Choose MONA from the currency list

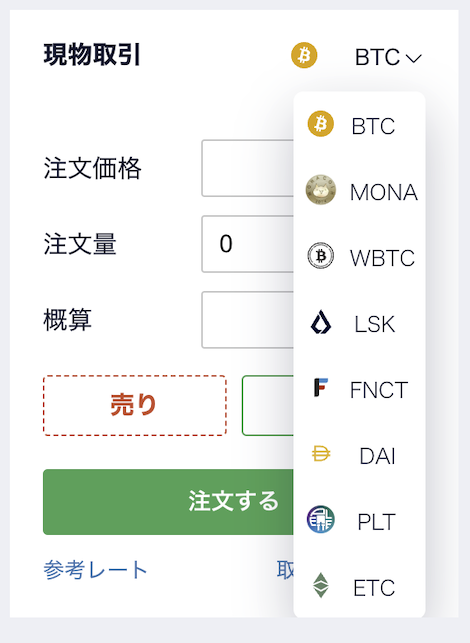(359, 191)
